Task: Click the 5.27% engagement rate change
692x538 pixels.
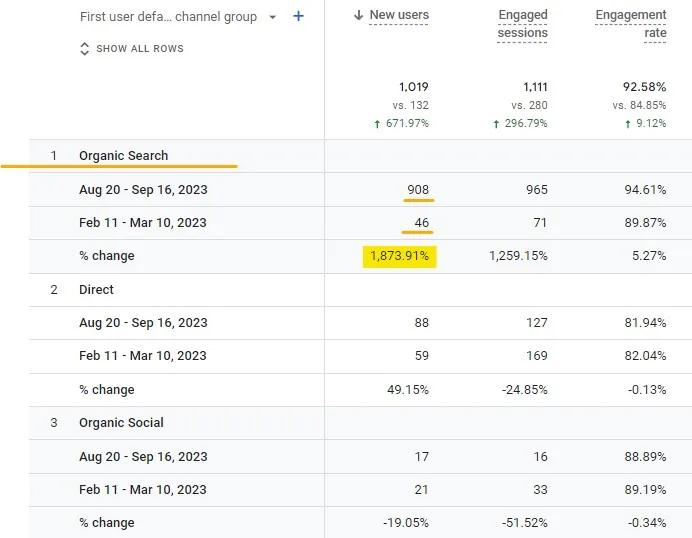Action: click(649, 256)
